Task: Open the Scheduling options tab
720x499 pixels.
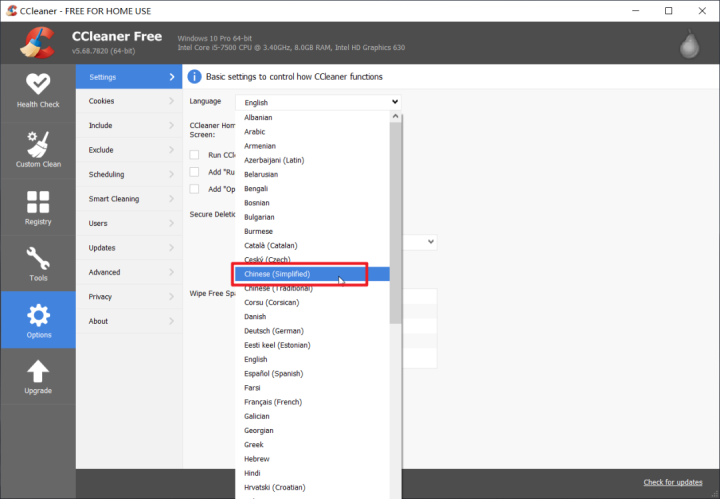Action: click(129, 174)
